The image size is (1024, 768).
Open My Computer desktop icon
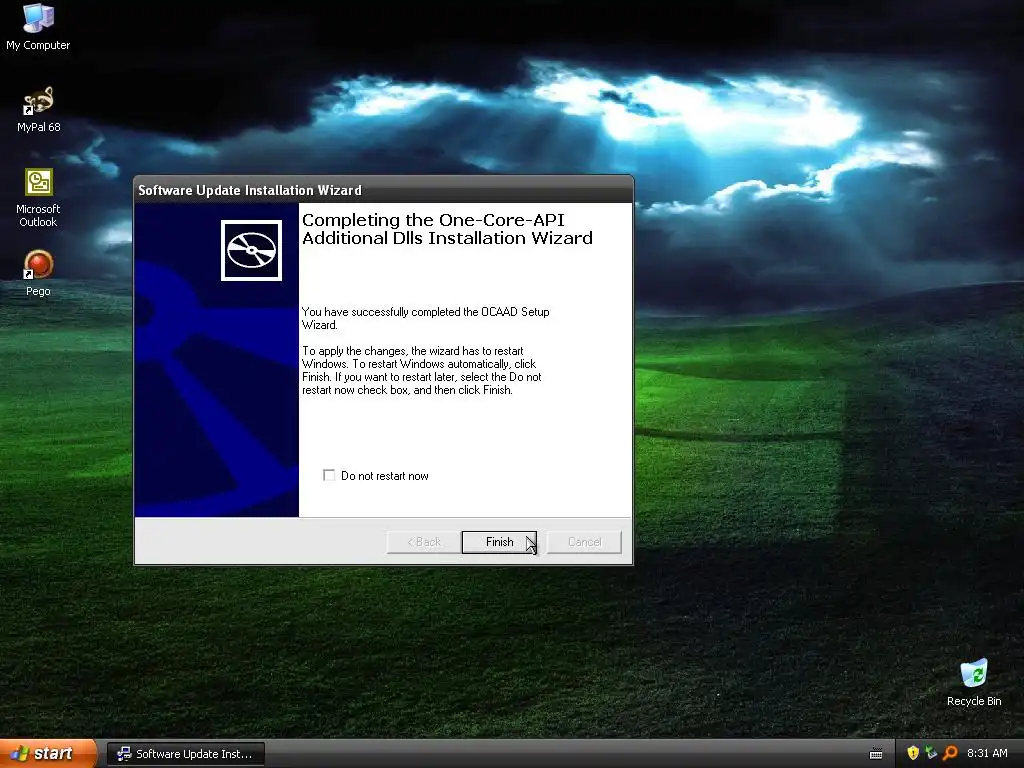[x=38, y=27]
